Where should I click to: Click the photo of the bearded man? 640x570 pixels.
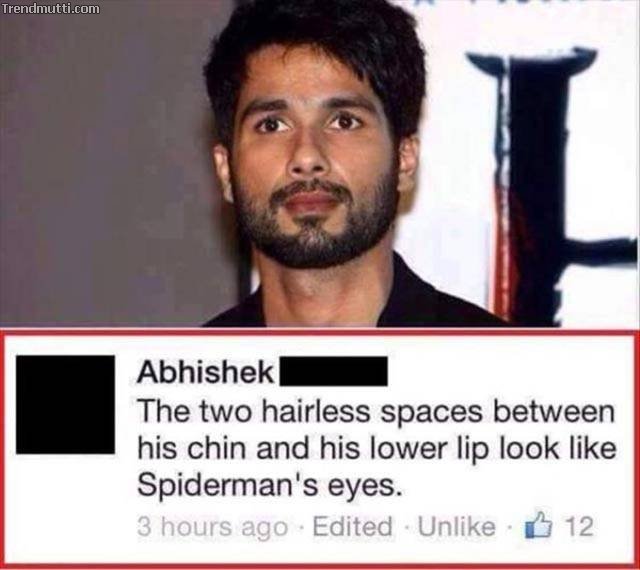320,163
